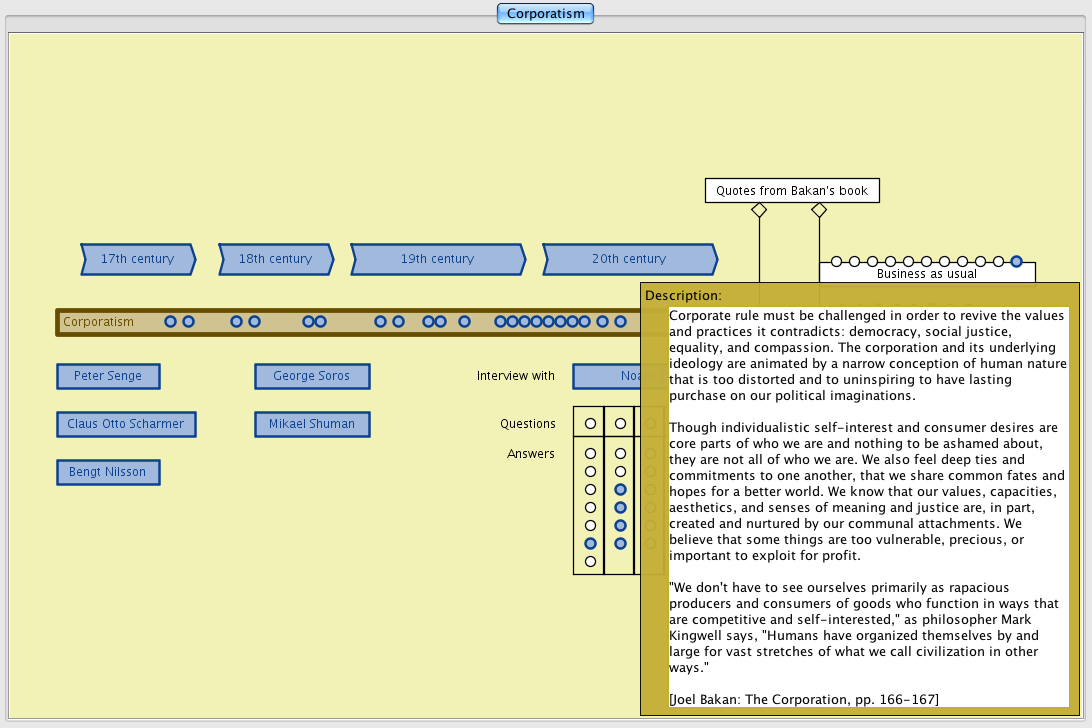Select the top circle in second Answers column
Image resolution: width=1092 pixels, height=728 pixels.
click(x=620, y=453)
